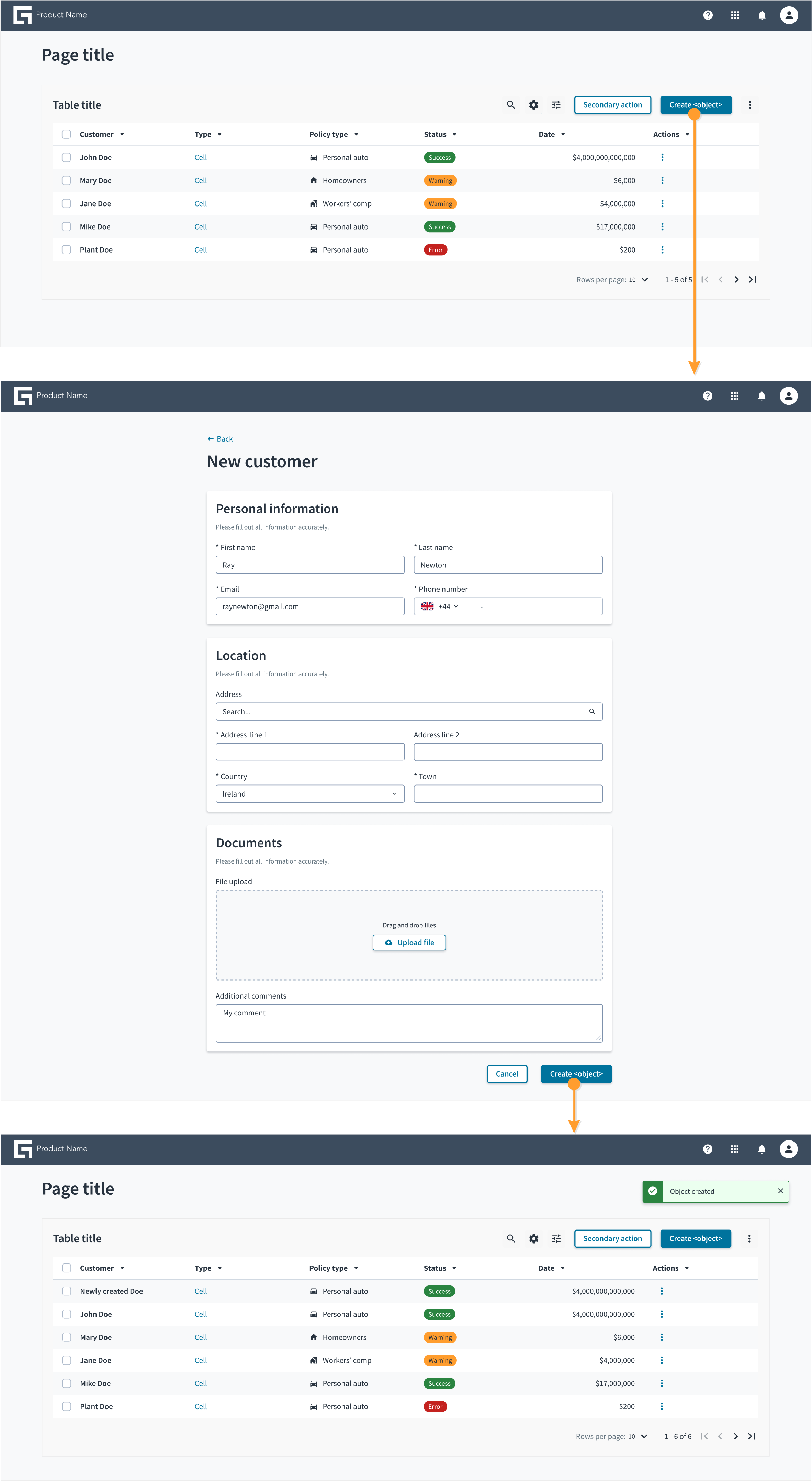812x1481 pixels.
Task: Open Rows per page dropdown in the first table
Action: (x=638, y=280)
